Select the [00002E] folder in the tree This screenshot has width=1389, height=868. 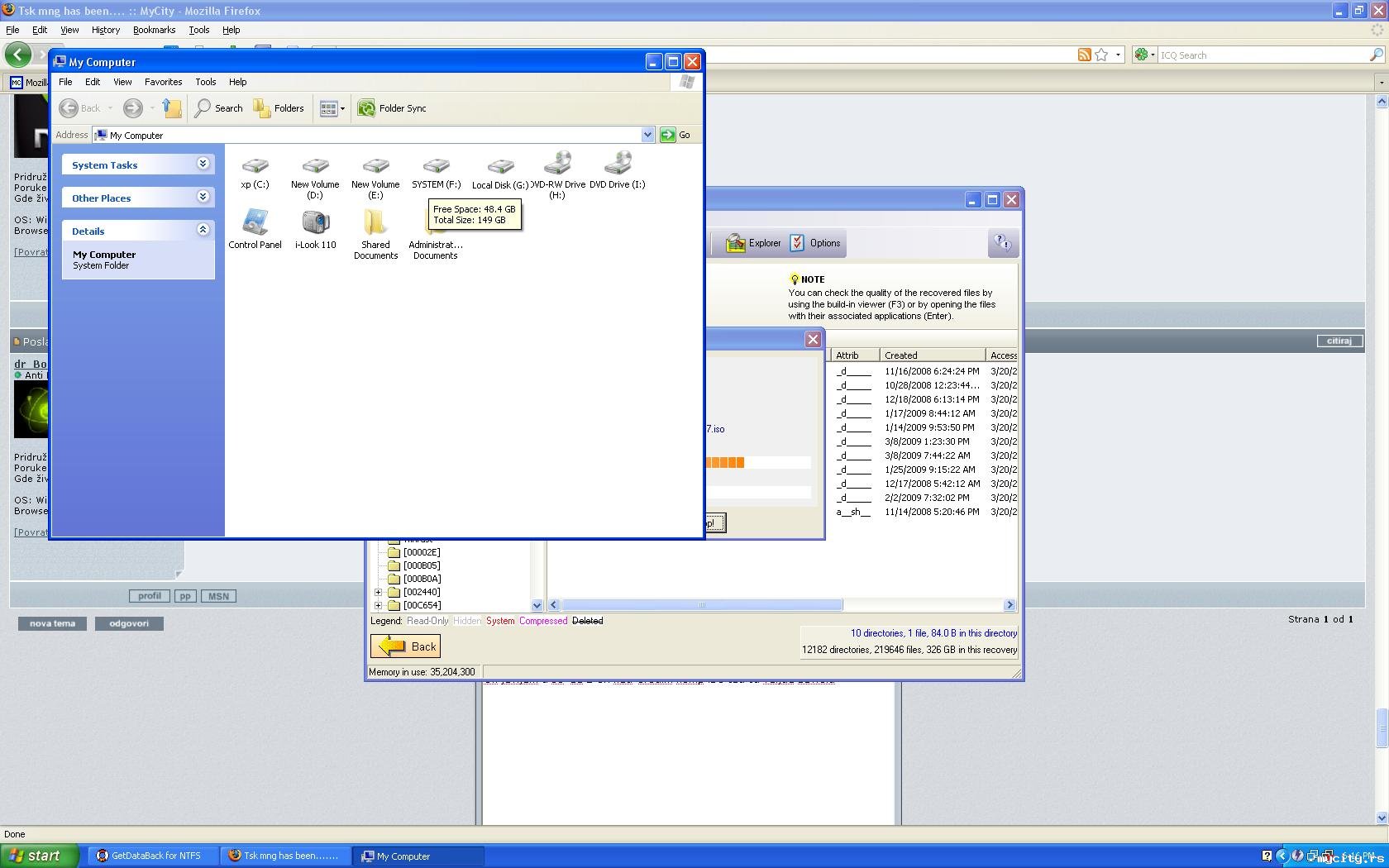coord(422,552)
